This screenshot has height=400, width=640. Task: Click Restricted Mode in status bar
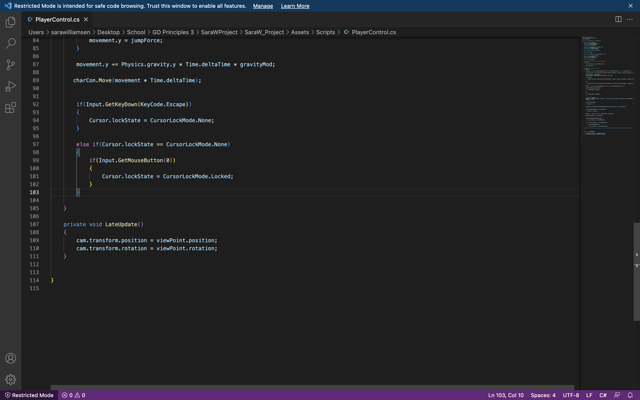pos(29,395)
